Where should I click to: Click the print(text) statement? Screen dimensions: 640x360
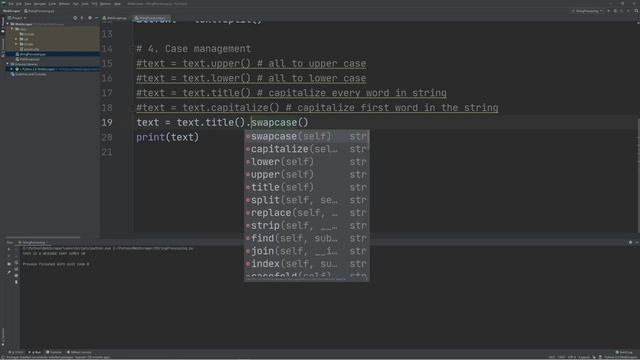167,137
